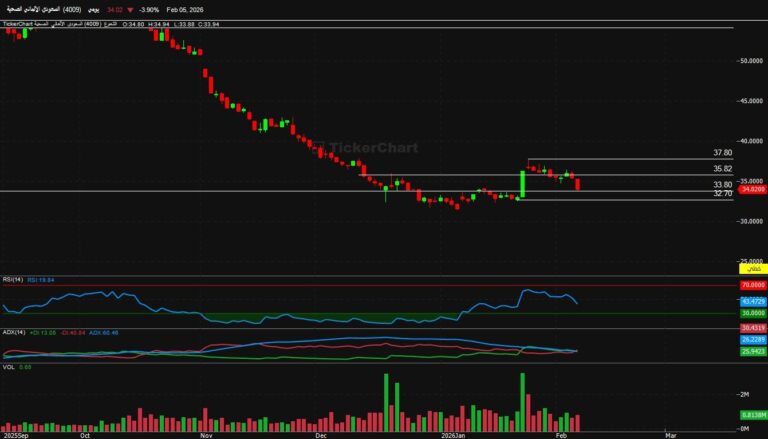Click the TickerChart title in the chart header
Image resolution: width=768 pixels, height=439 pixels.
tap(20, 22)
